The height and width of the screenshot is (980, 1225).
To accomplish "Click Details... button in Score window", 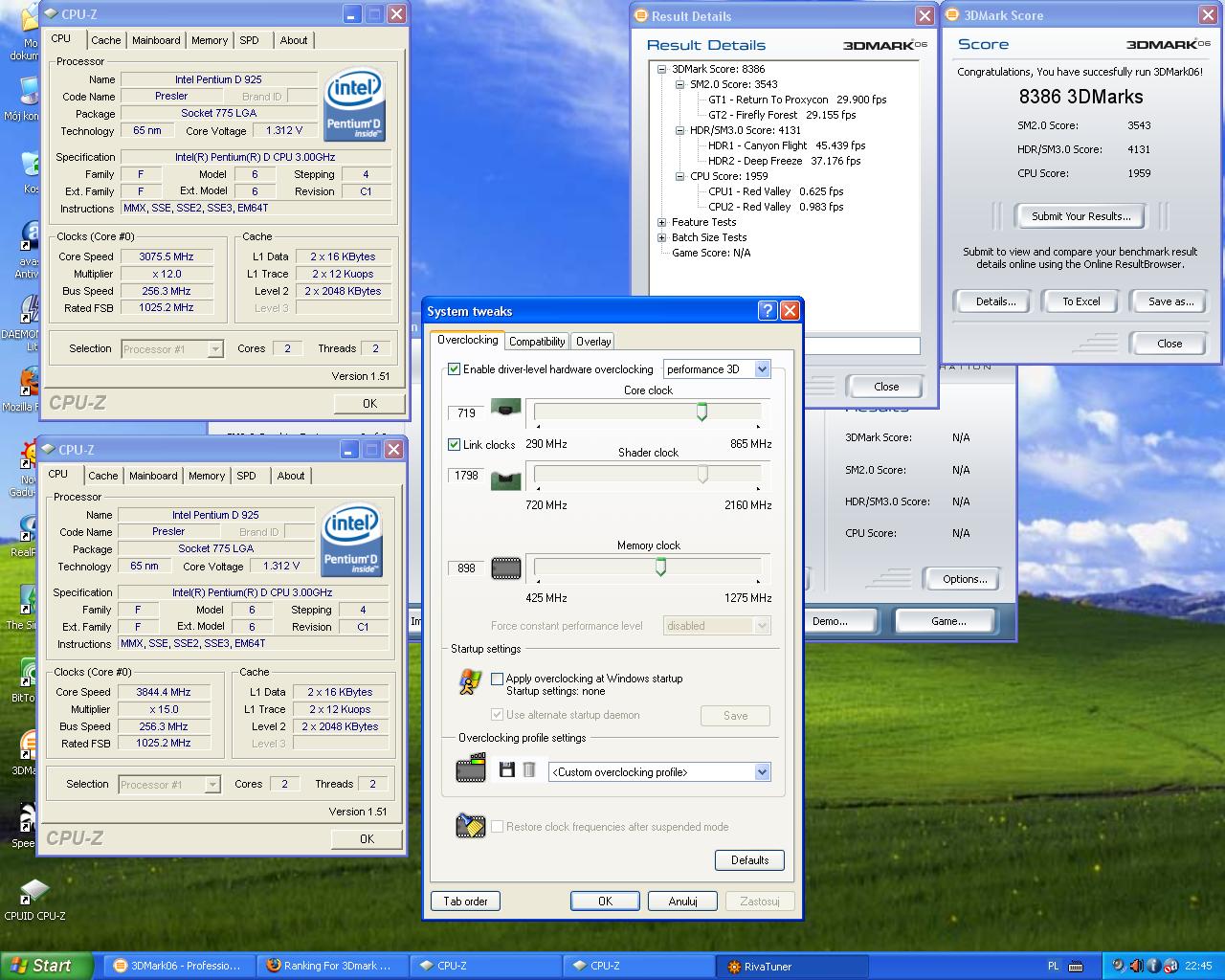I will click(995, 301).
